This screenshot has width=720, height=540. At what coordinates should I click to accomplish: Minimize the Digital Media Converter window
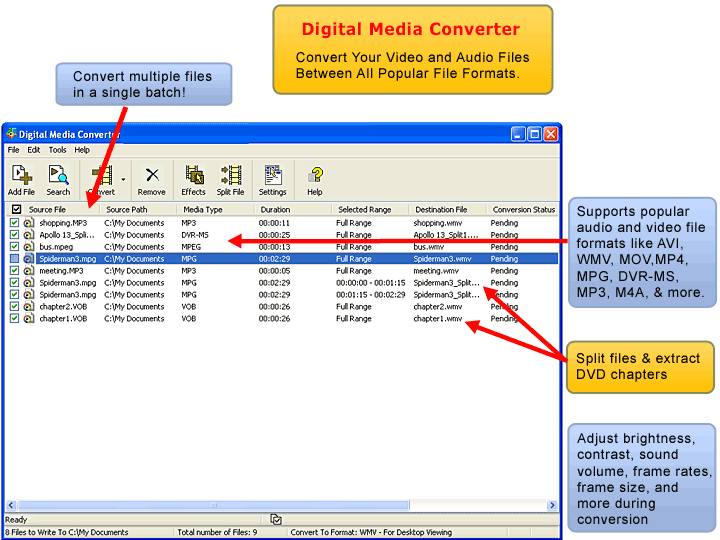click(518, 134)
